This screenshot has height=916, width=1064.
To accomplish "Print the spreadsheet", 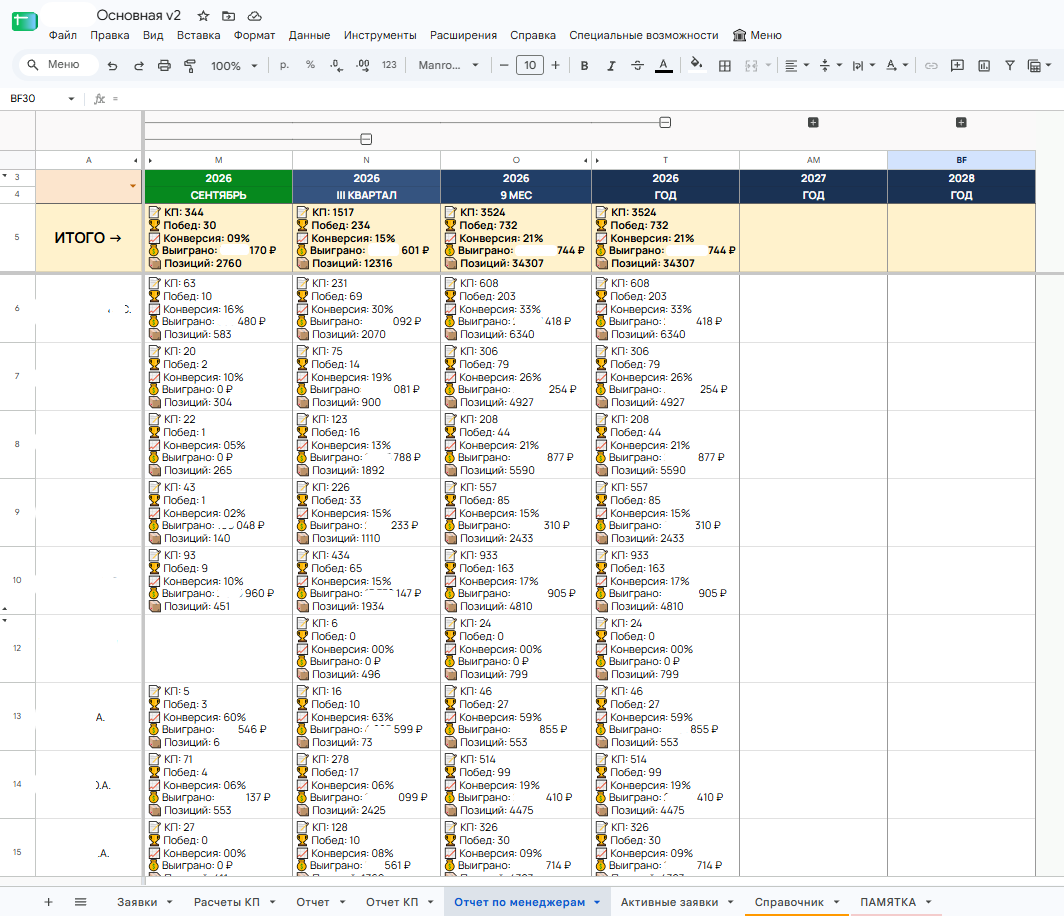I will click(164, 65).
